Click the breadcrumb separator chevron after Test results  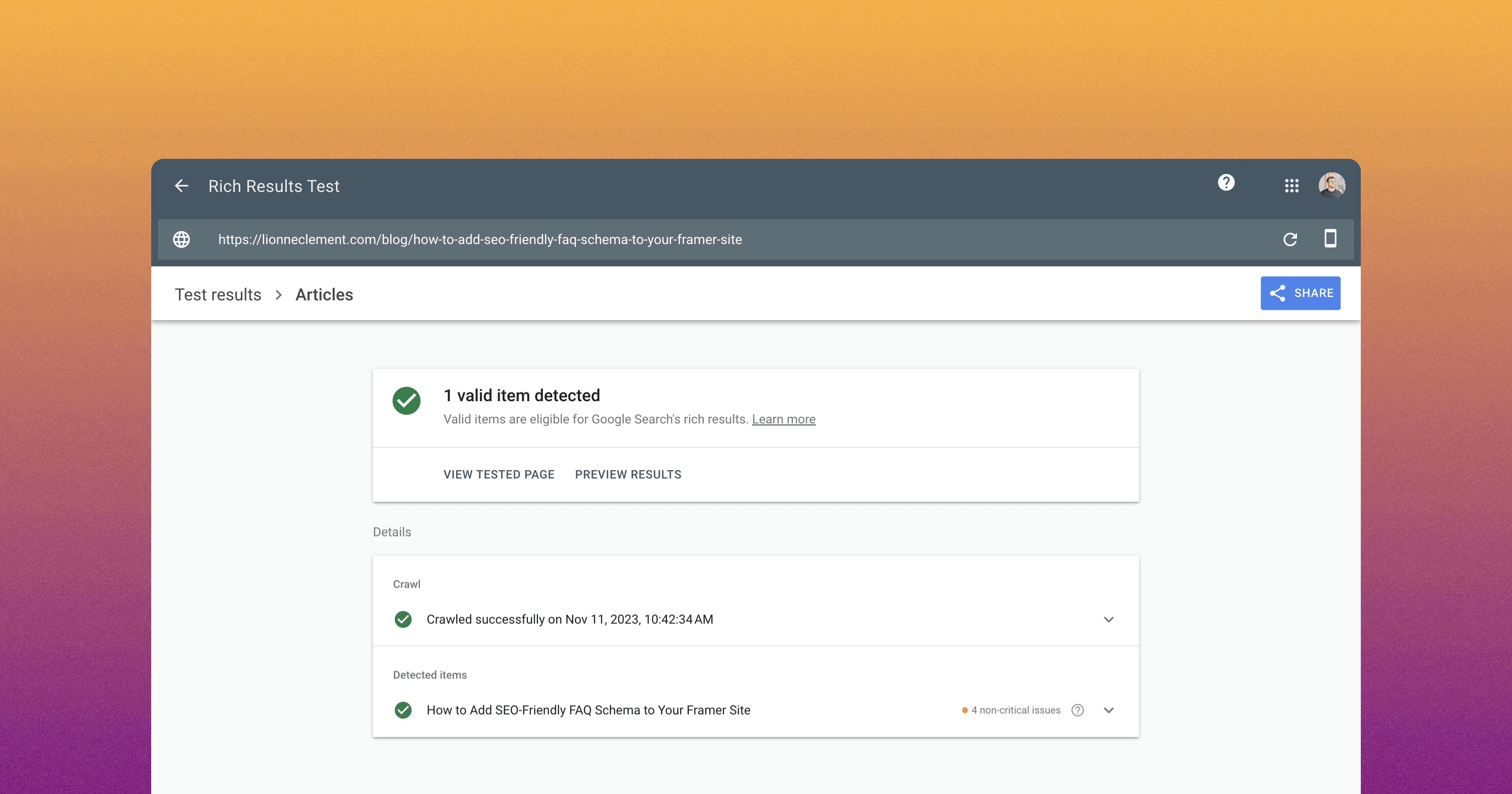coord(279,295)
